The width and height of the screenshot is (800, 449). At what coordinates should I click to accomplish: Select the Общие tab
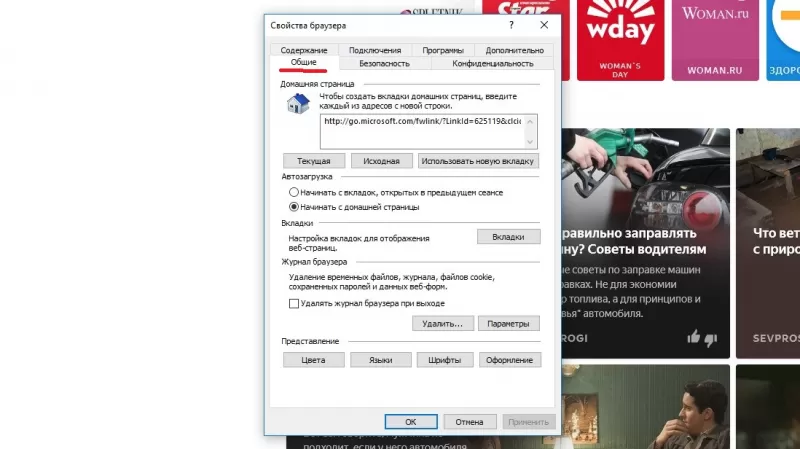[304, 62]
